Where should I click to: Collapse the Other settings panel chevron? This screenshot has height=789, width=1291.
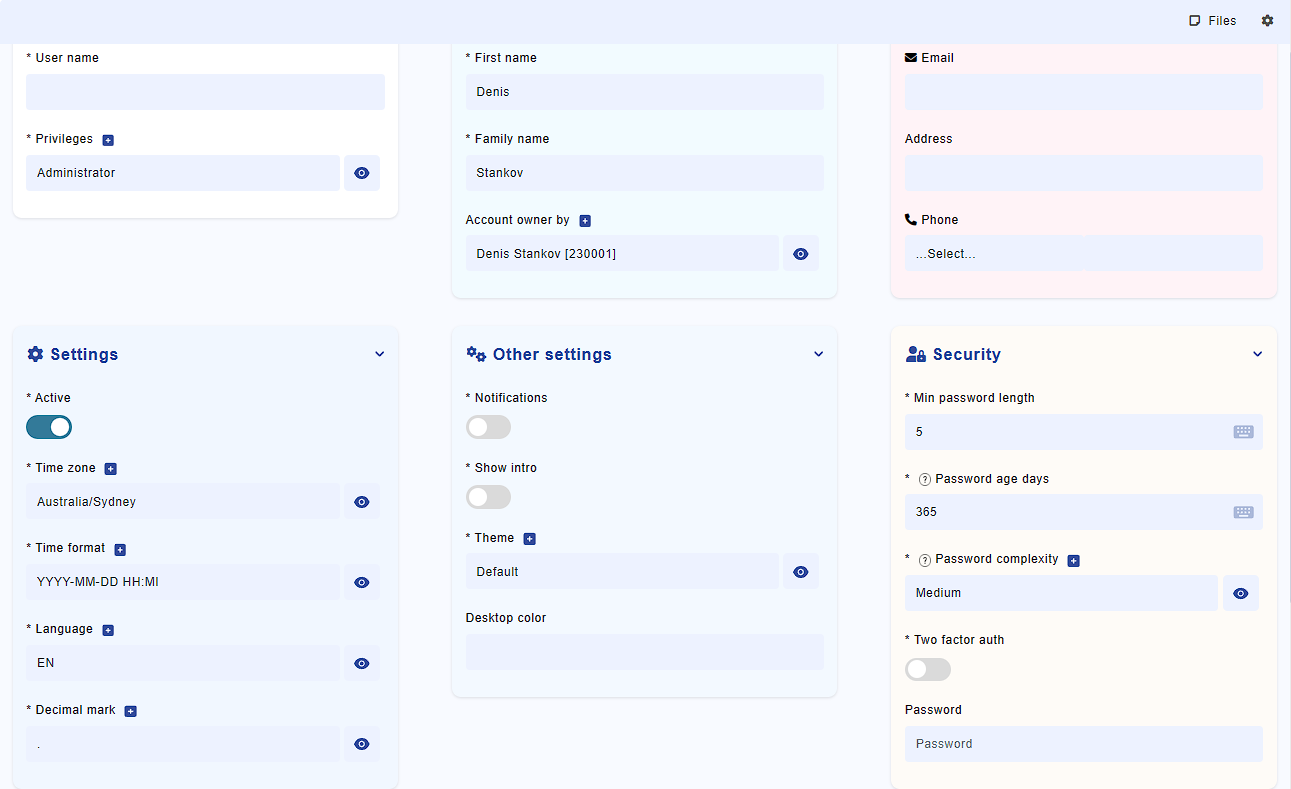819,354
